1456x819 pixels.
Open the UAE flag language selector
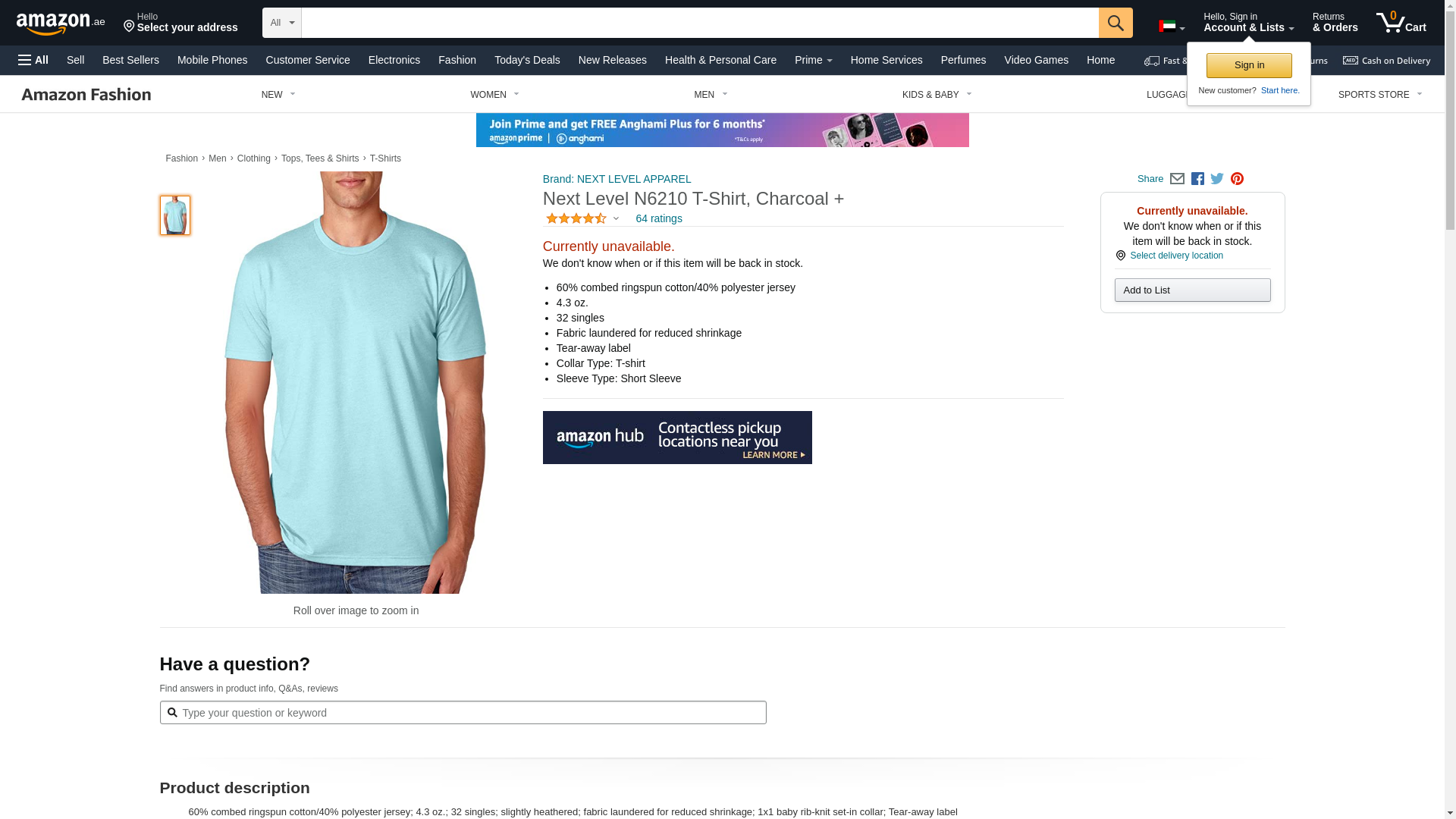pyautogui.click(x=1172, y=27)
